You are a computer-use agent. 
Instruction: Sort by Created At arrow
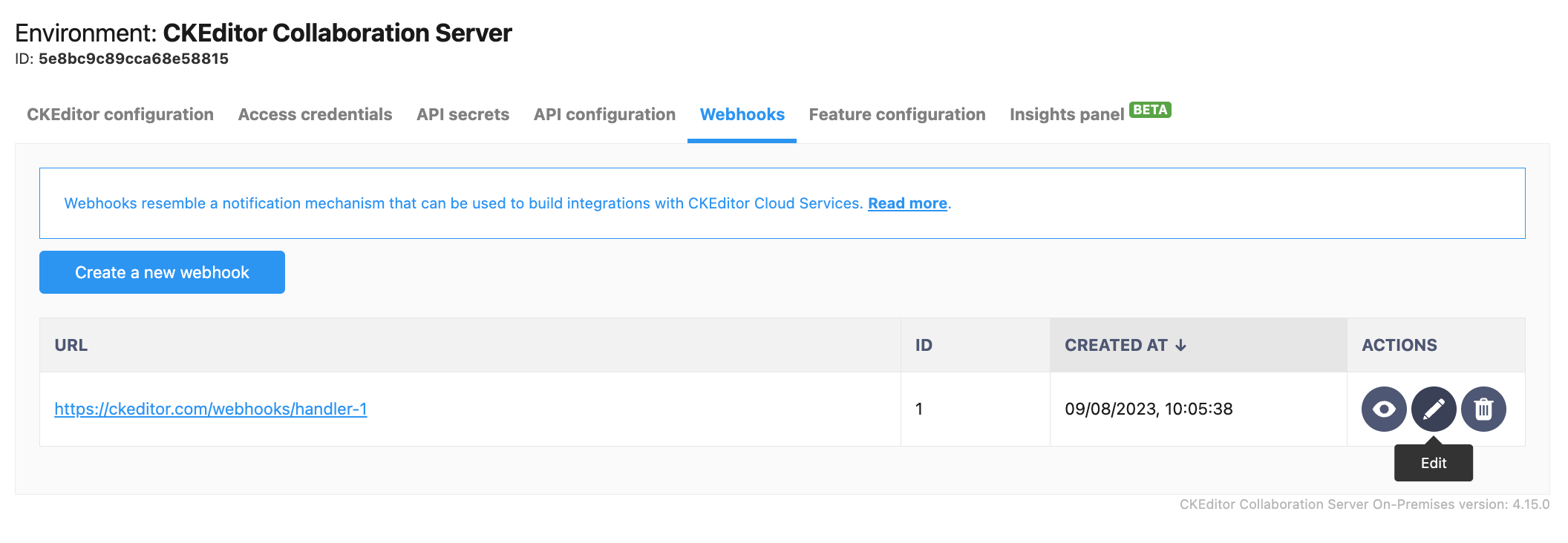1180,345
